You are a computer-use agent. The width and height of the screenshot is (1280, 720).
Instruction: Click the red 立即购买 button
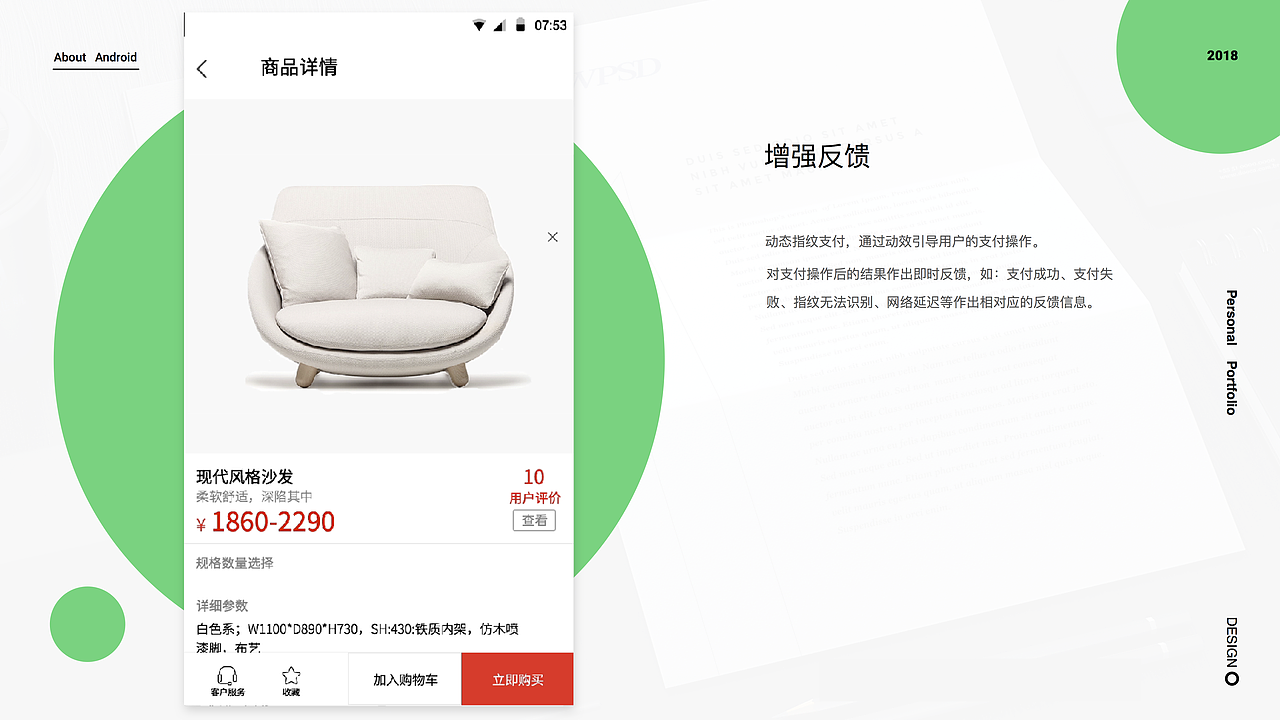(x=517, y=680)
